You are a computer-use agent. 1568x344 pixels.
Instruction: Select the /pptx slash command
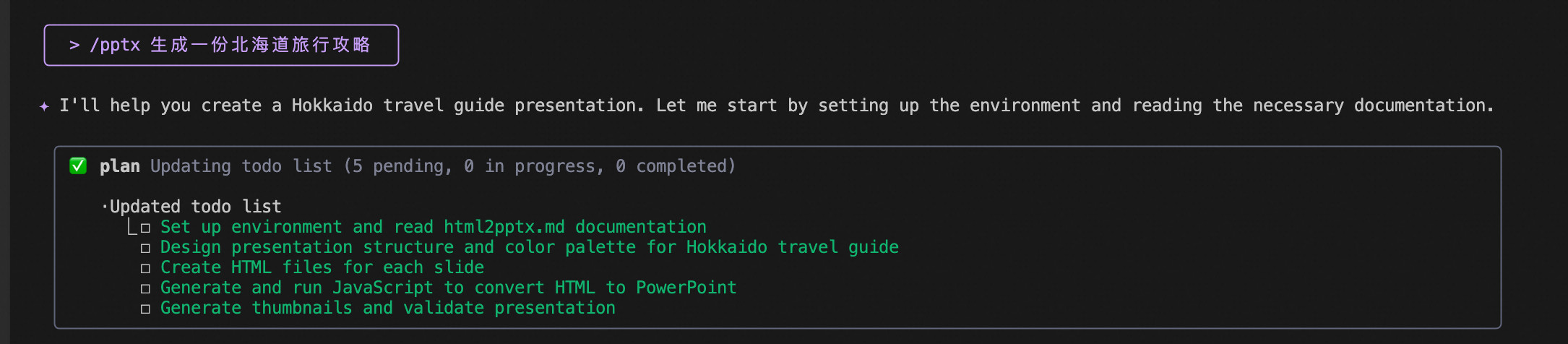(115, 46)
